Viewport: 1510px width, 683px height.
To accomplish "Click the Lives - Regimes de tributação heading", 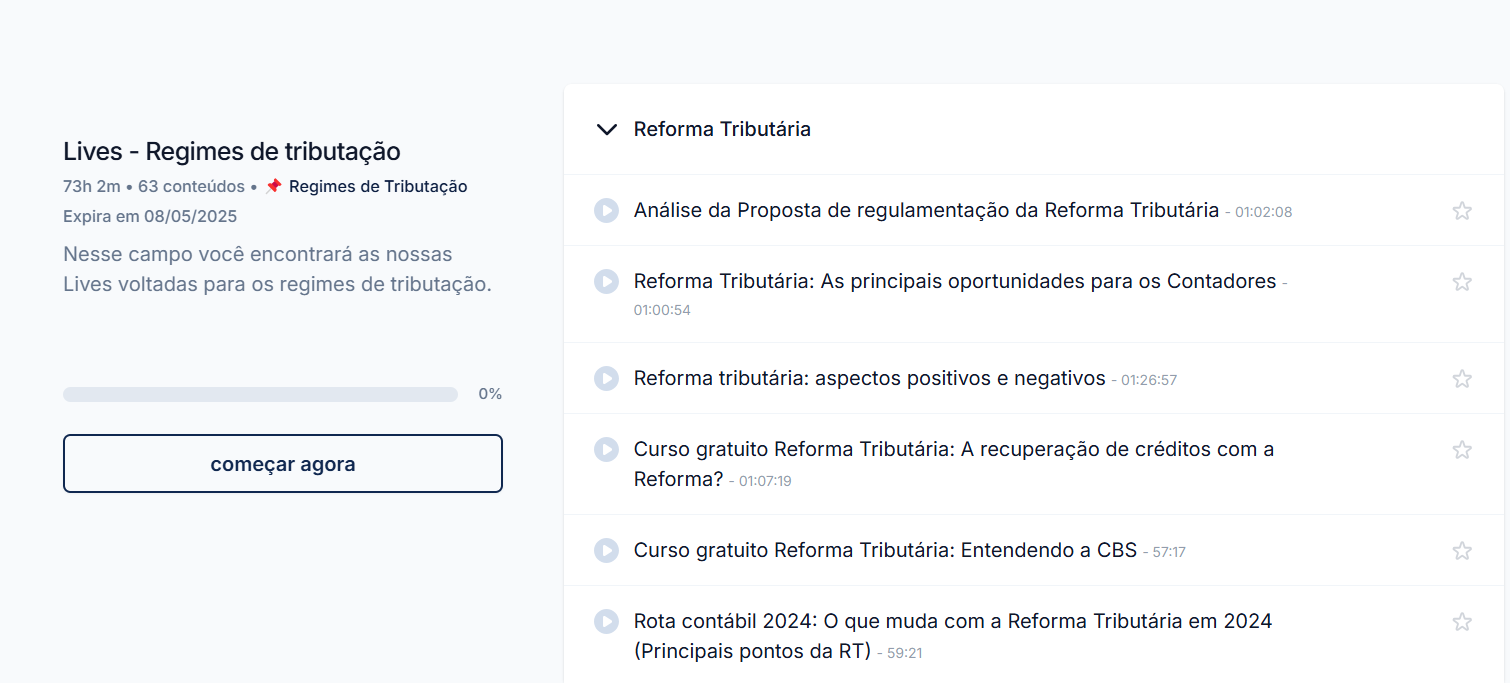I will coord(232,151).
